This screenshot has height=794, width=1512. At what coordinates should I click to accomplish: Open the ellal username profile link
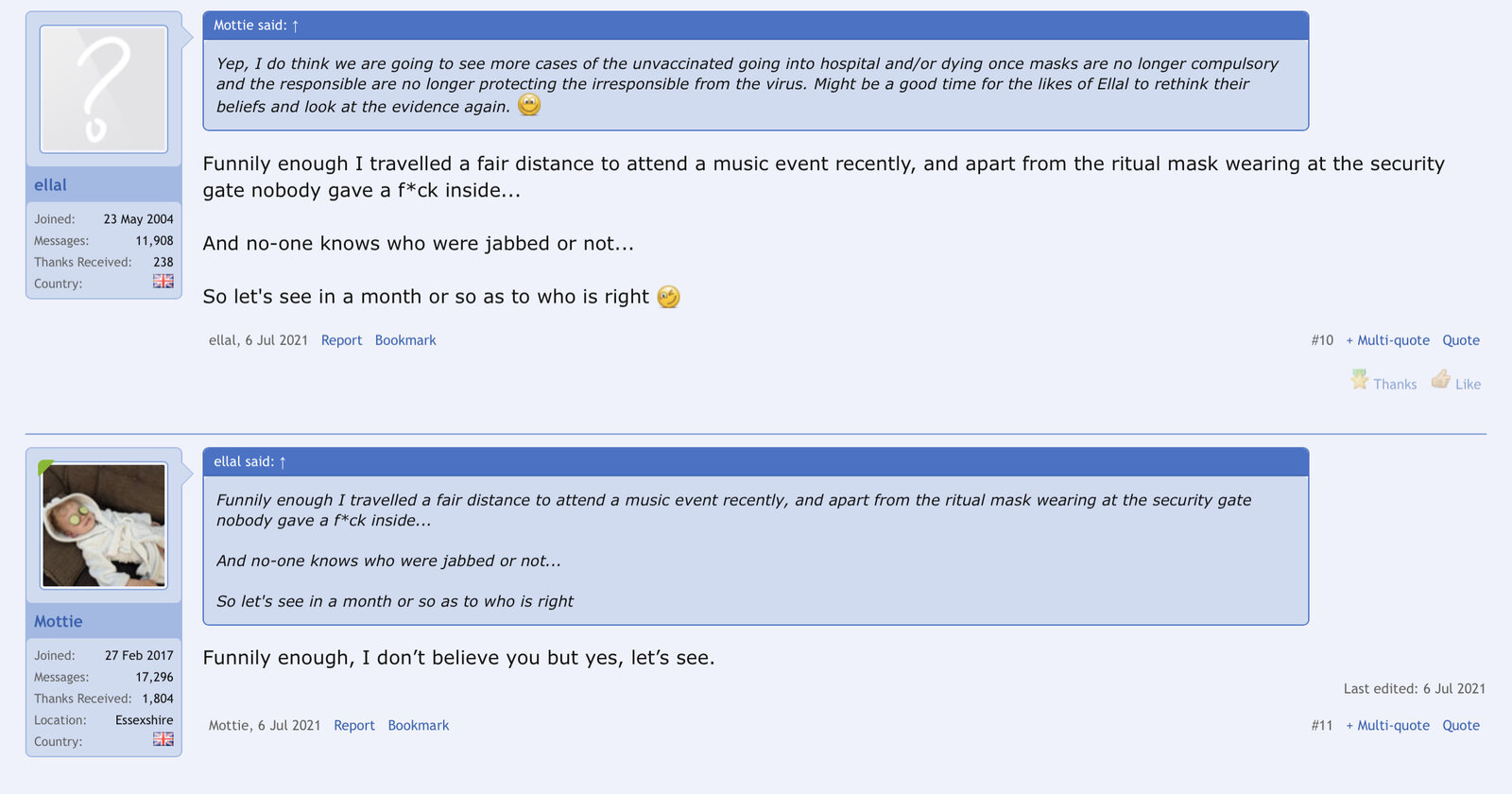(x=51, y=185)
